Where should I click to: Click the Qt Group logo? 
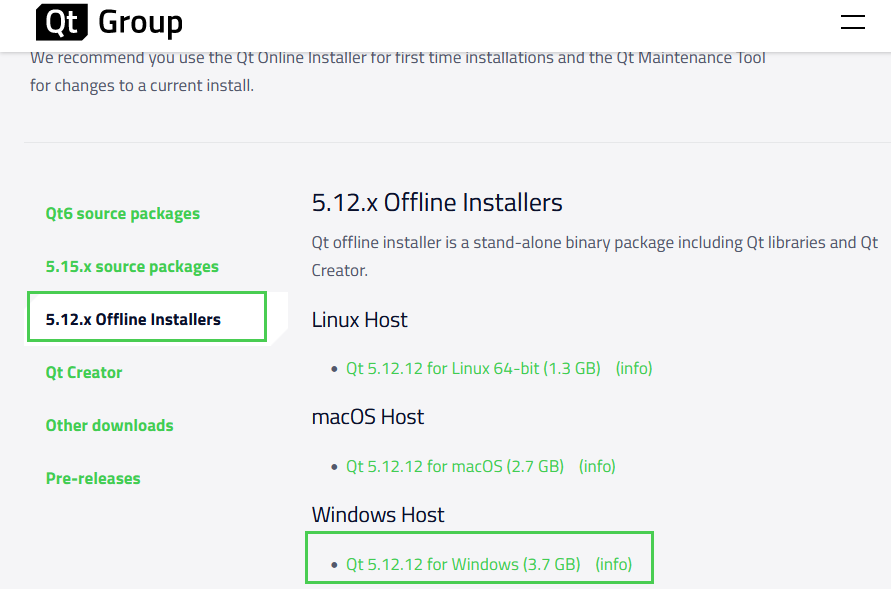(x=109, y=22)
